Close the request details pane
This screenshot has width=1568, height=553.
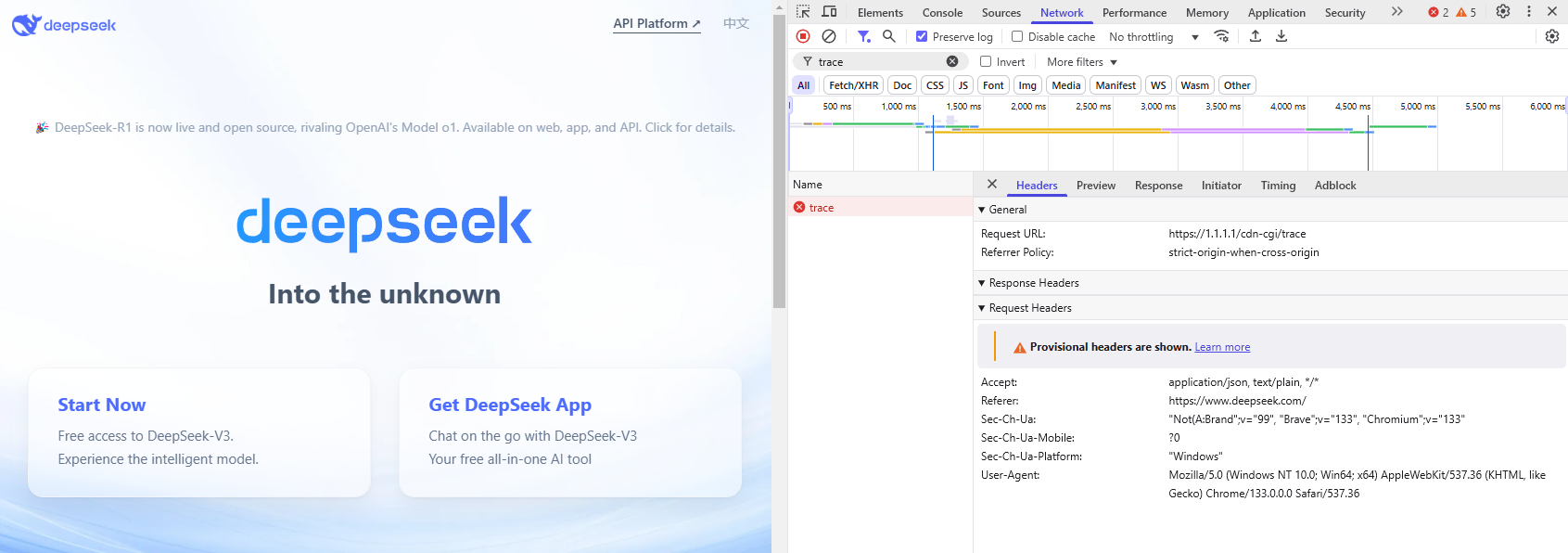point(992,185)
